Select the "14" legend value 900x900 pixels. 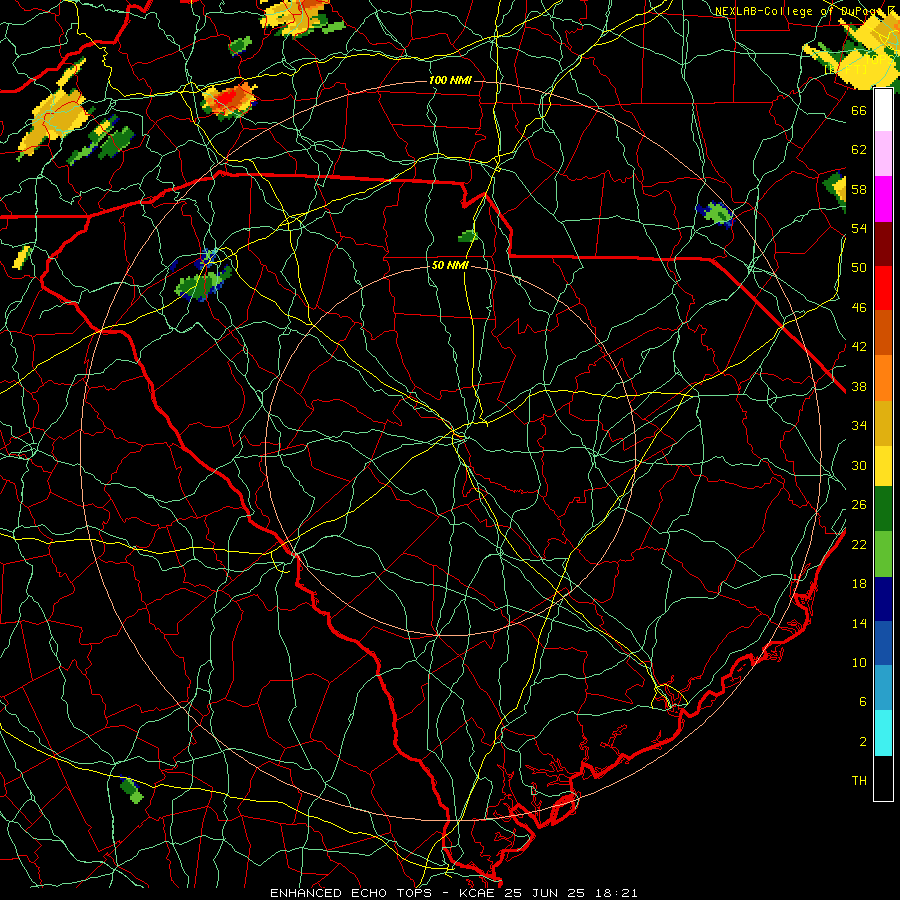pos(859,623)
